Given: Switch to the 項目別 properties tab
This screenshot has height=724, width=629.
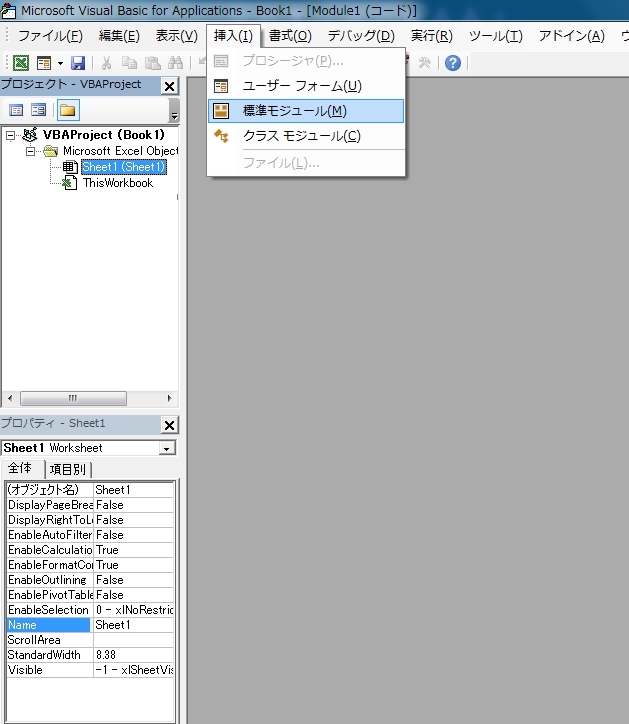Looking at the screenshot, I should coord(68,469).
